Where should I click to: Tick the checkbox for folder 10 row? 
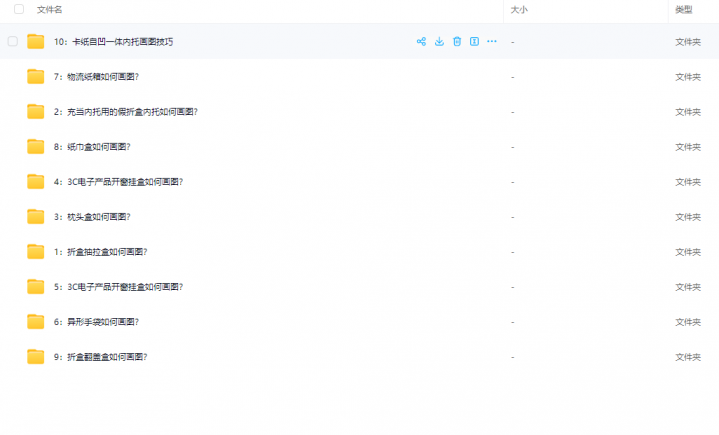[x=13, y=42]
